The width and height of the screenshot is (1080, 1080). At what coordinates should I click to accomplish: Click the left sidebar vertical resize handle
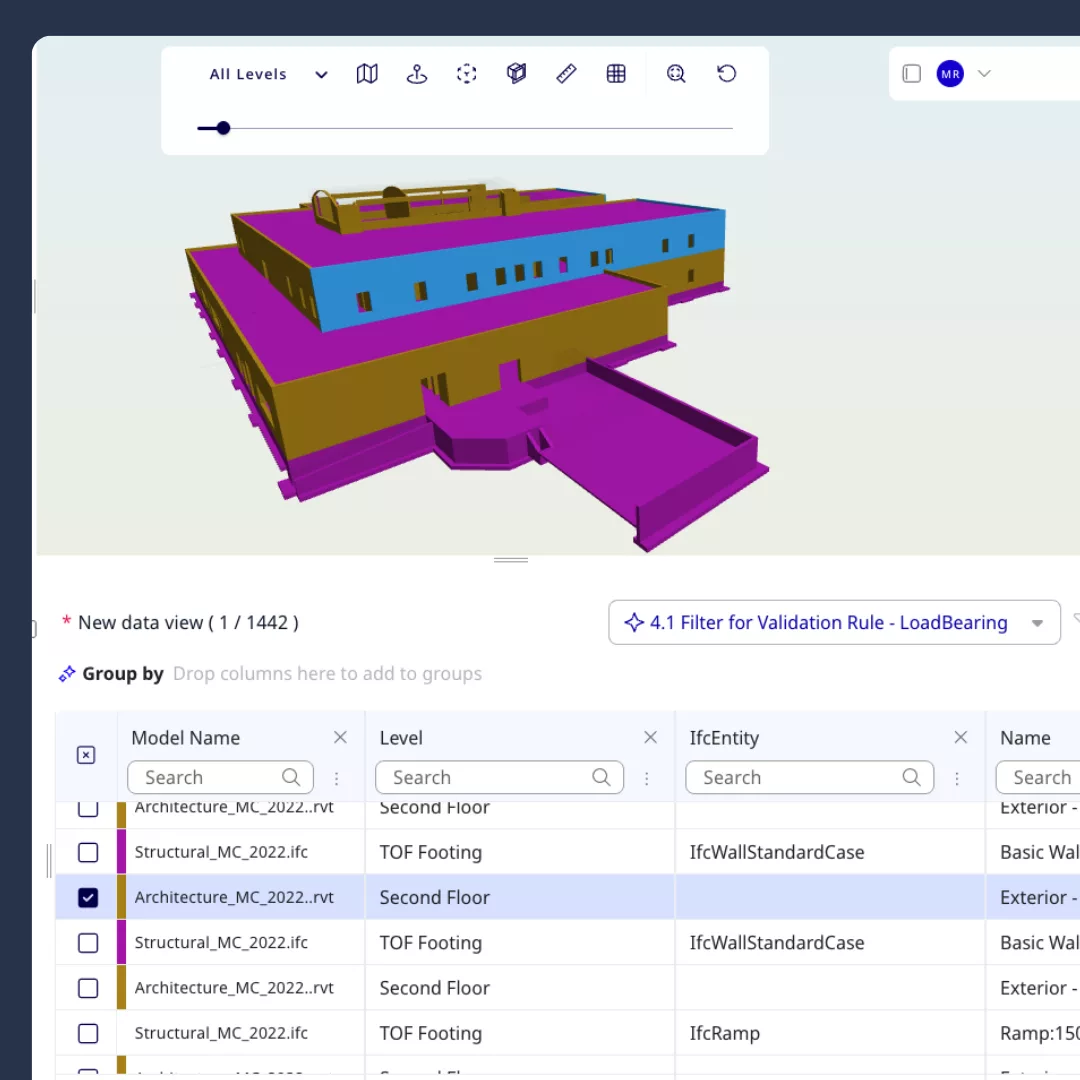click(x=49, y=860)
